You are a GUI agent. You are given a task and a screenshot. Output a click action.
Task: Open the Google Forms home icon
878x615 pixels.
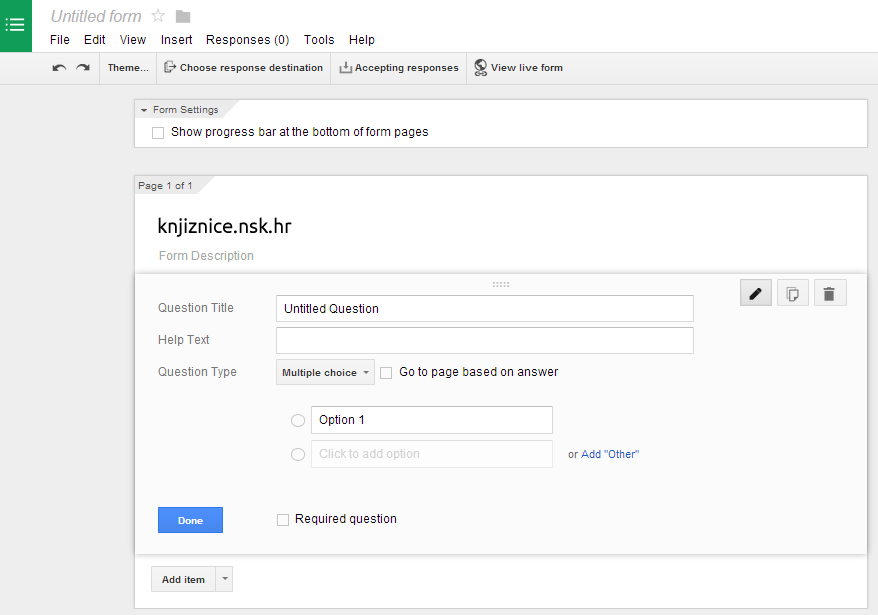[16, 25]
